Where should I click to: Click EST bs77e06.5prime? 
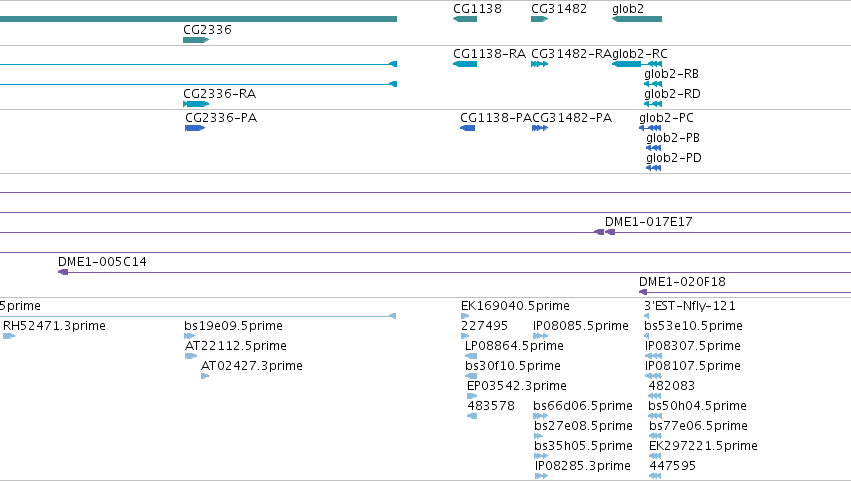655,436
